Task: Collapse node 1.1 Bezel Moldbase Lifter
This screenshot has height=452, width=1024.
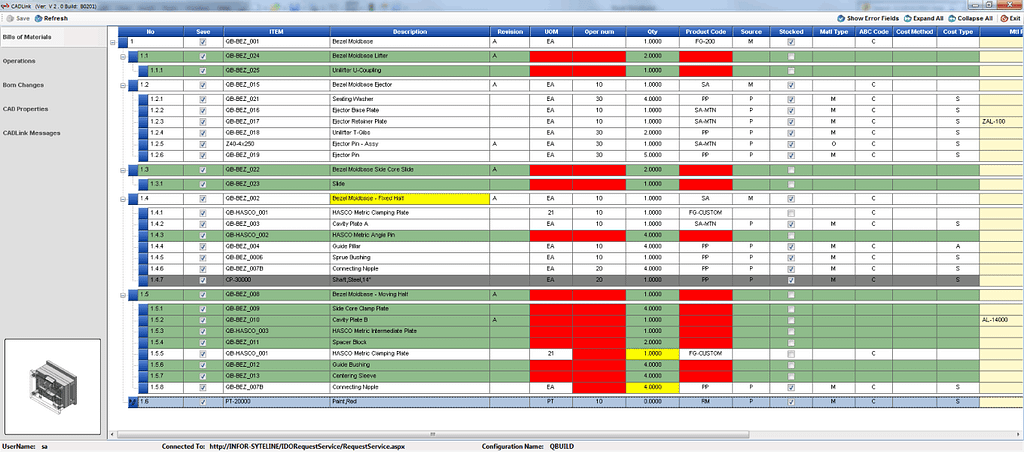Action: coord(124,57)
